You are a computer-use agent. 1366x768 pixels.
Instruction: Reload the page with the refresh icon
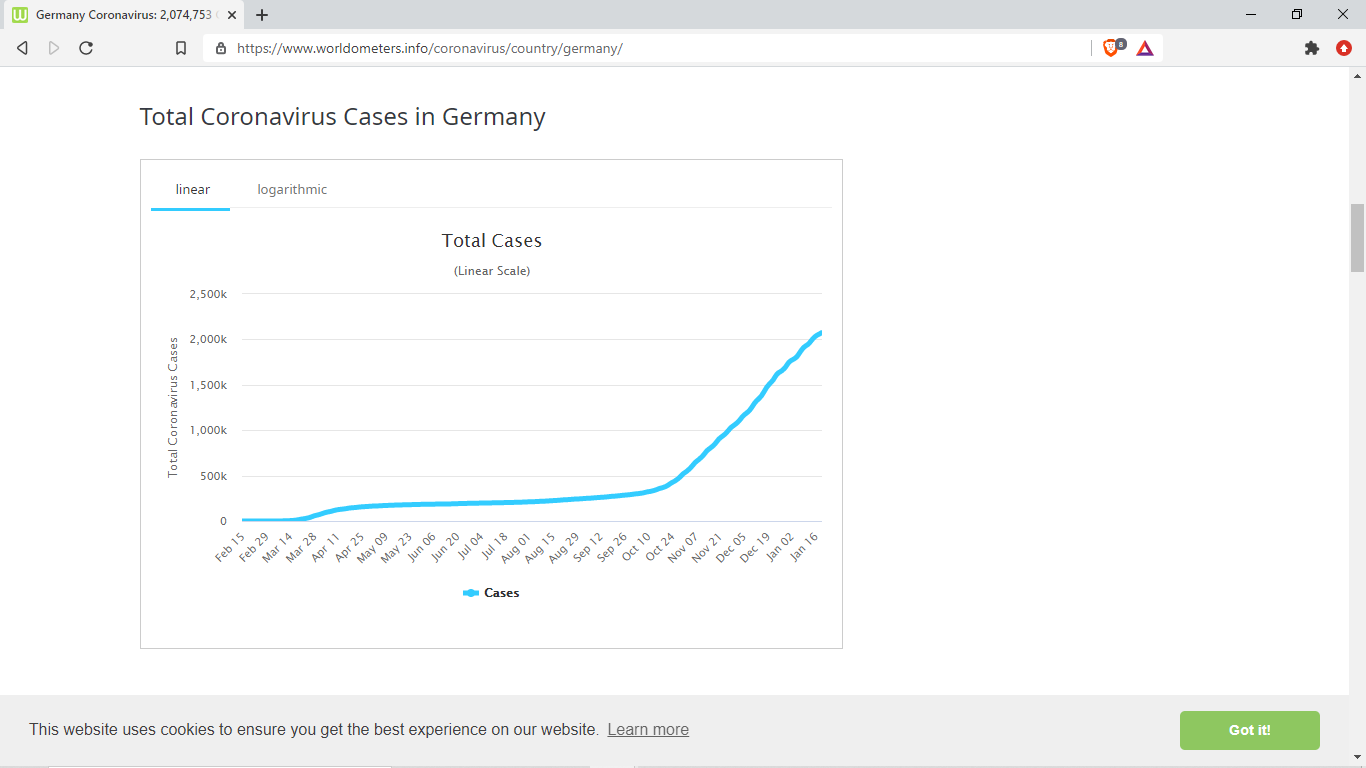click(86, 48)
